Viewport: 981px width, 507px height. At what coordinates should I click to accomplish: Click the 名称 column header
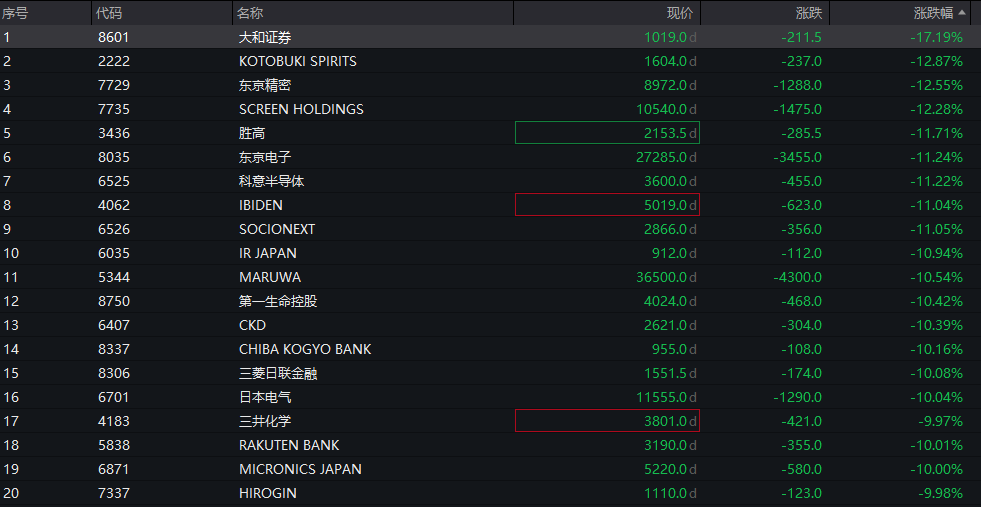coord(250,13)
